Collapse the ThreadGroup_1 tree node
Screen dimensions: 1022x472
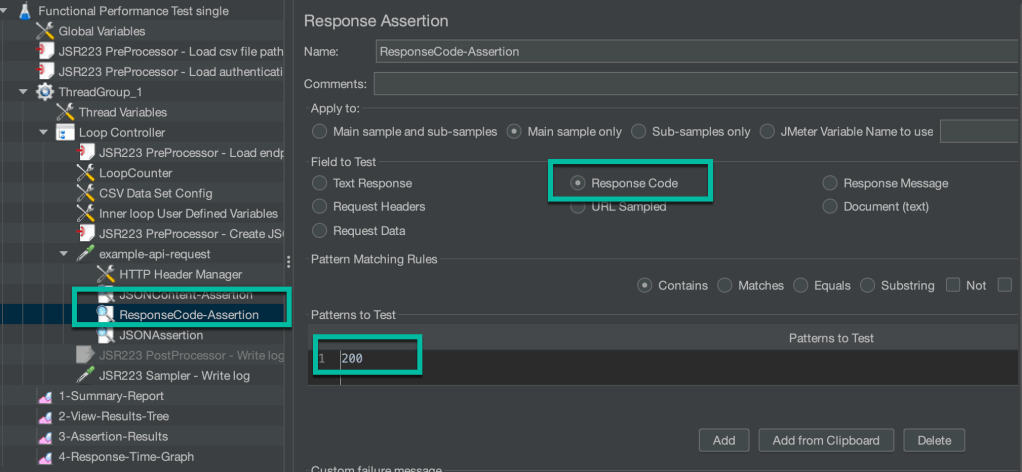(24, 92)
